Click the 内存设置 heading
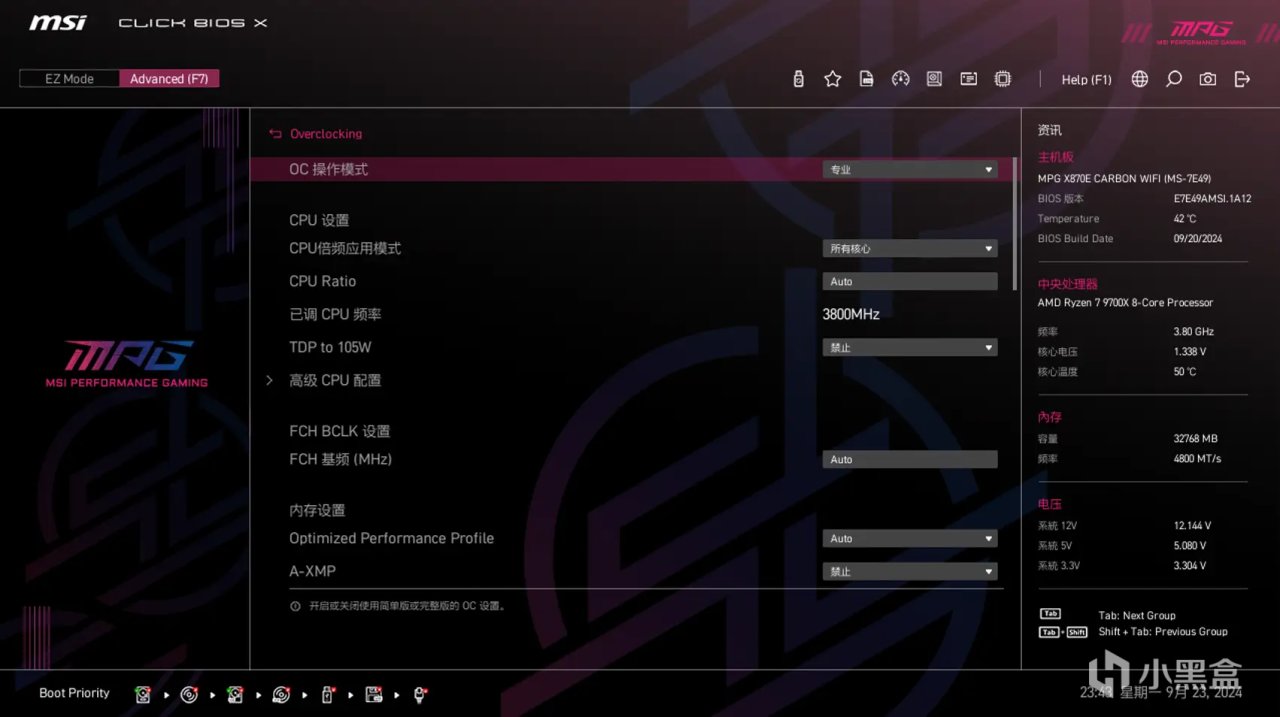Screen dimensions: 1280x717 [317, 510]
